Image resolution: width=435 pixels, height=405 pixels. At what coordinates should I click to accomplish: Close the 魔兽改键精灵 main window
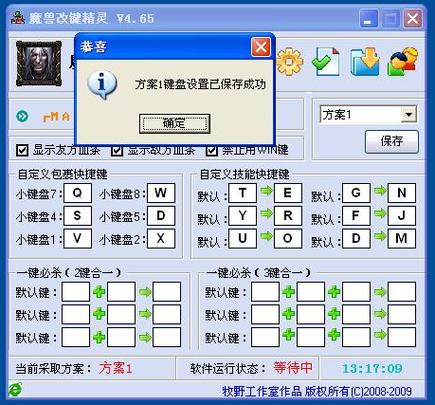[x=412, y=18]
